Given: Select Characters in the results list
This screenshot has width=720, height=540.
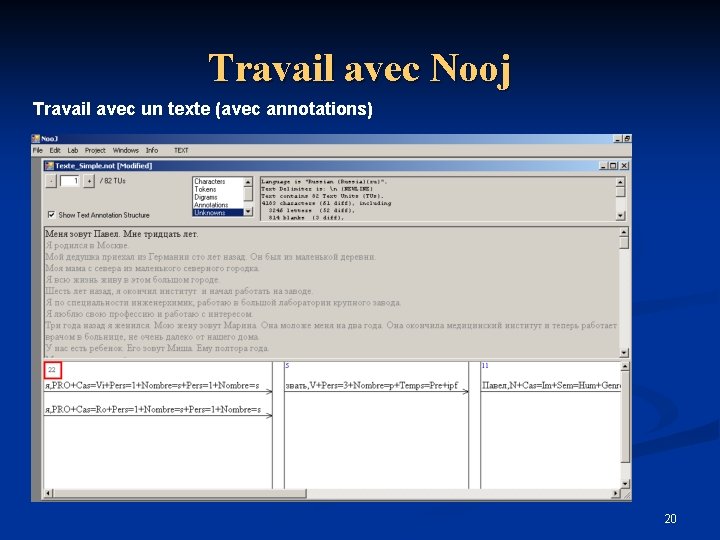Looking at the screenshot, I should [209, 181].
